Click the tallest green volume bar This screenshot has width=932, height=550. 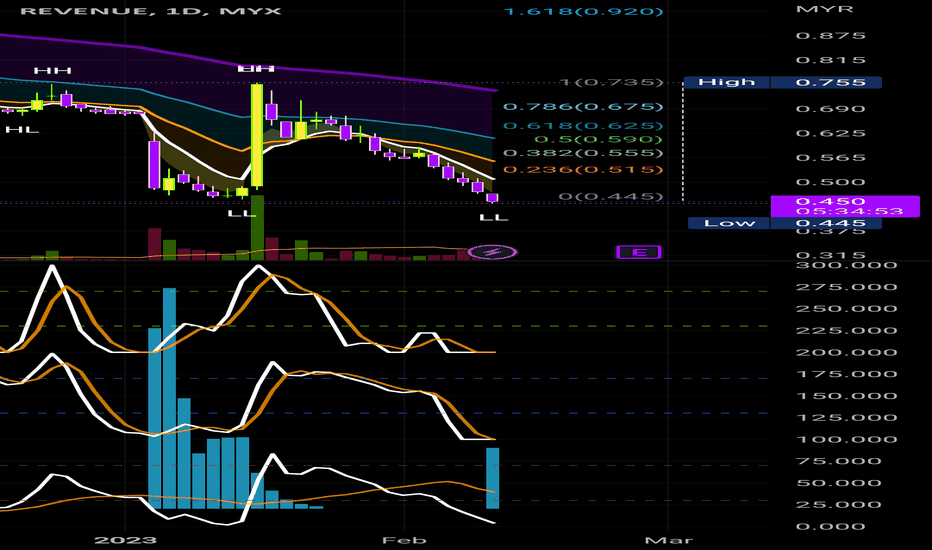point(257,229)
